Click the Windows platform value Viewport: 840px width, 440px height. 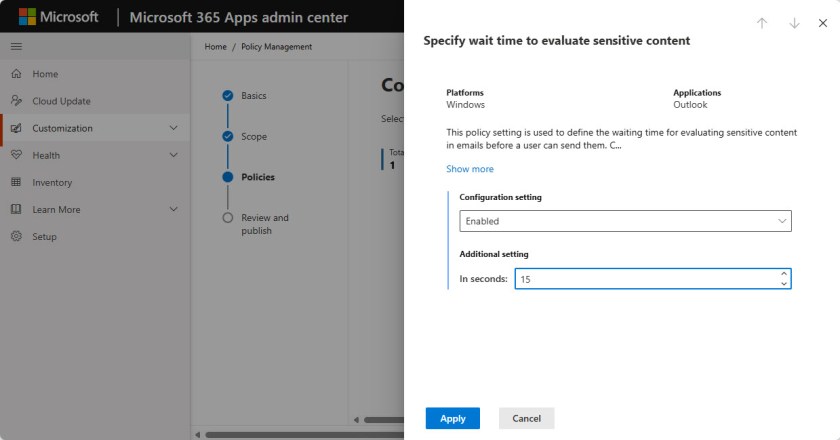click(466, 105)
